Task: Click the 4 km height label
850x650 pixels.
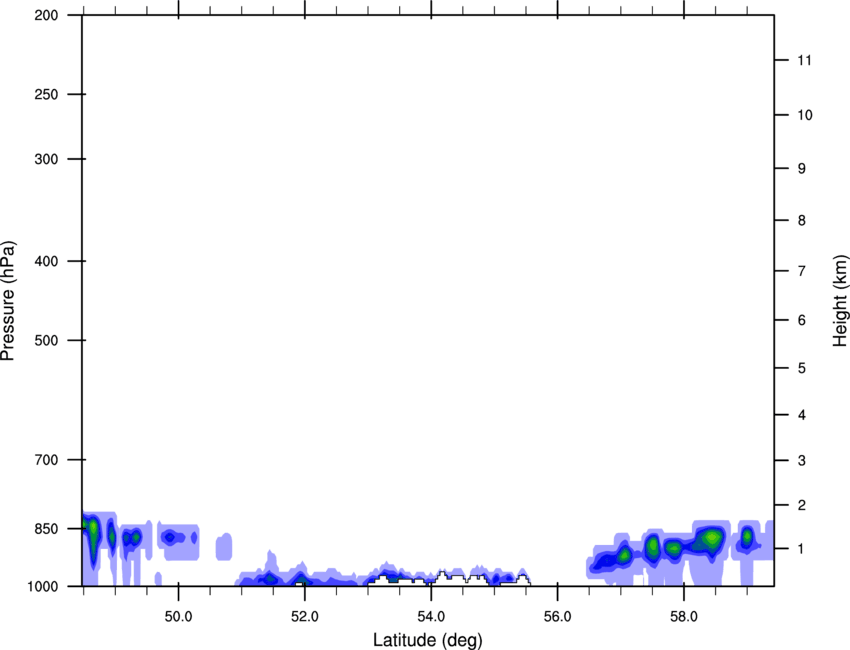Action: 802,415
